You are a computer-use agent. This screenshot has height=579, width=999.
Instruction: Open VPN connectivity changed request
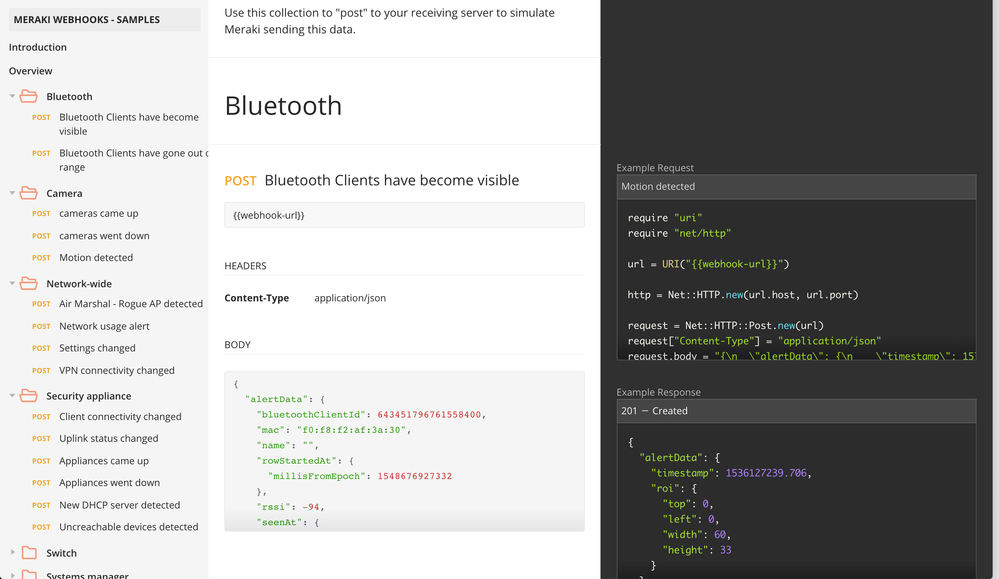pos(117,370)
